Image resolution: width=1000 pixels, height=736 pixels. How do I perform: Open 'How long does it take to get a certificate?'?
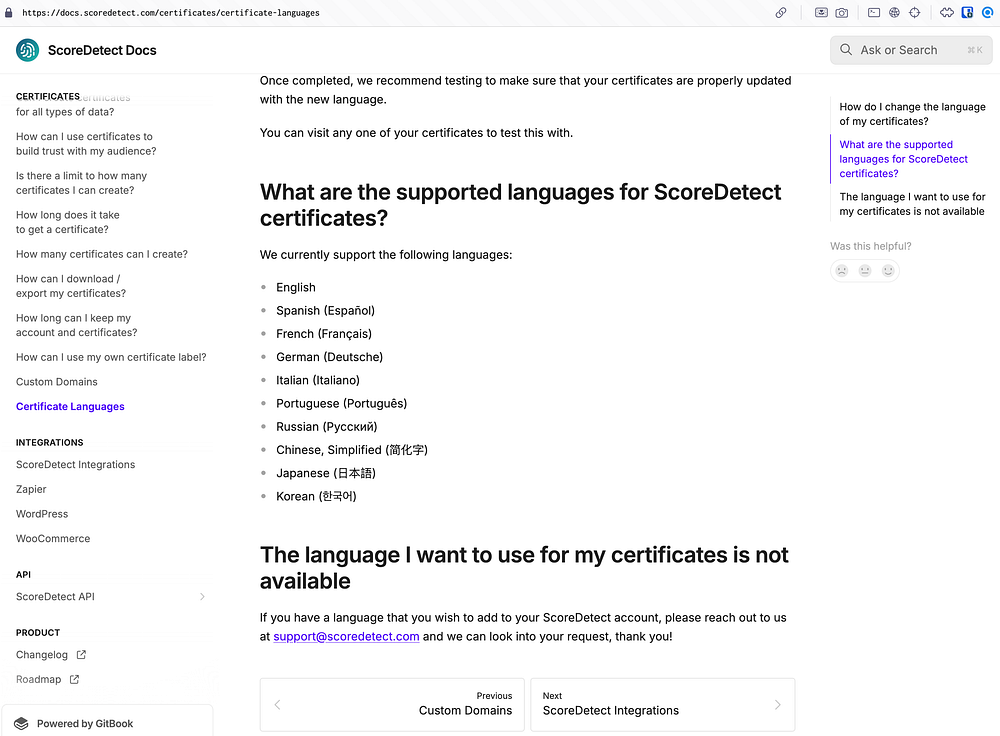[68, 222]
